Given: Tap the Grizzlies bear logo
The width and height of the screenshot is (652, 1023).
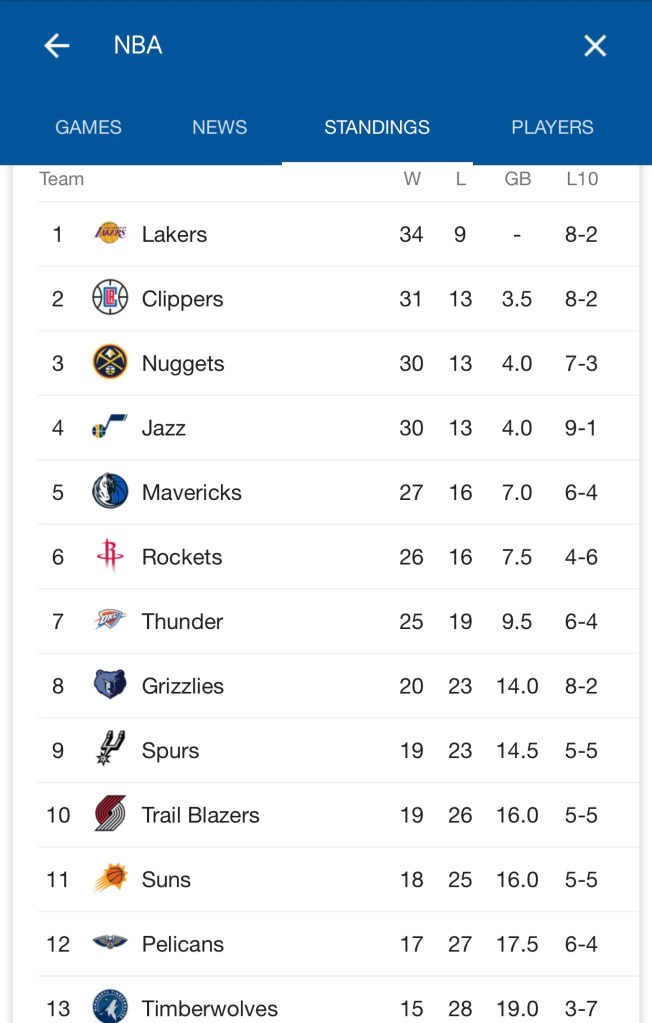Looking at the screenshot, I should coord(110,685).
